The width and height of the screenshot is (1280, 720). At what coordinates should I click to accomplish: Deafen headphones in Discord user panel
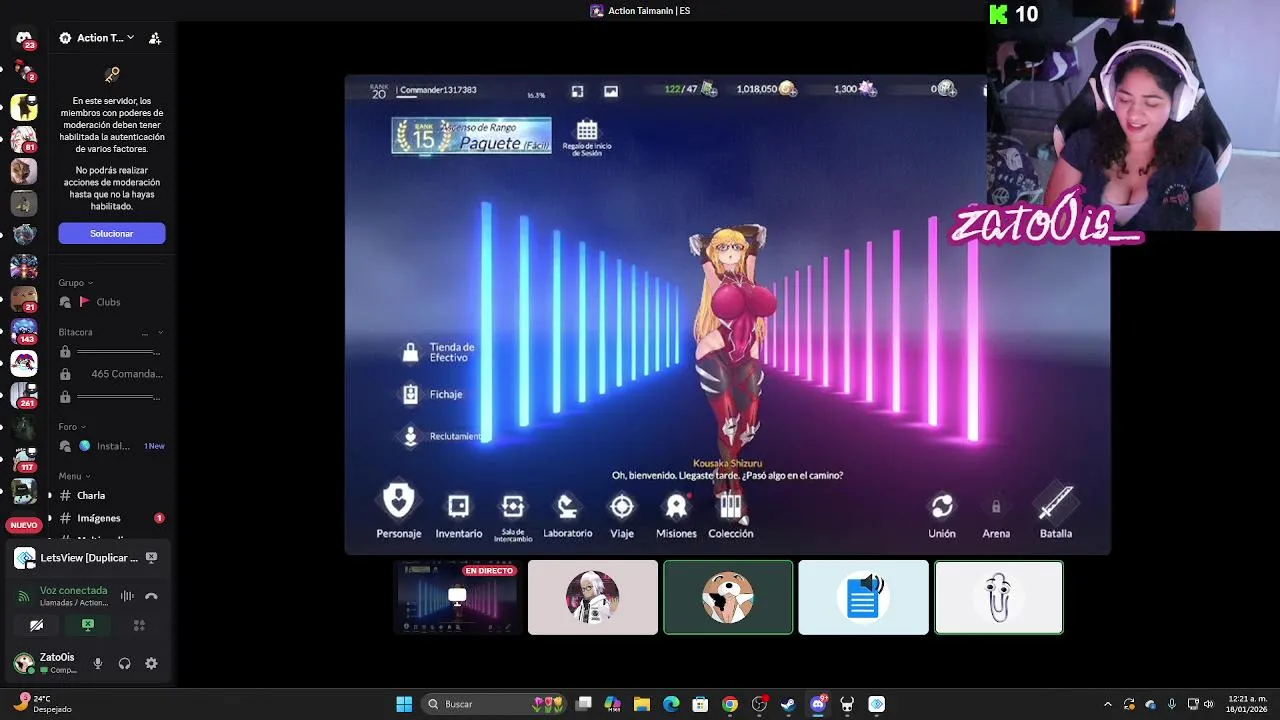(x=124, y=663)
